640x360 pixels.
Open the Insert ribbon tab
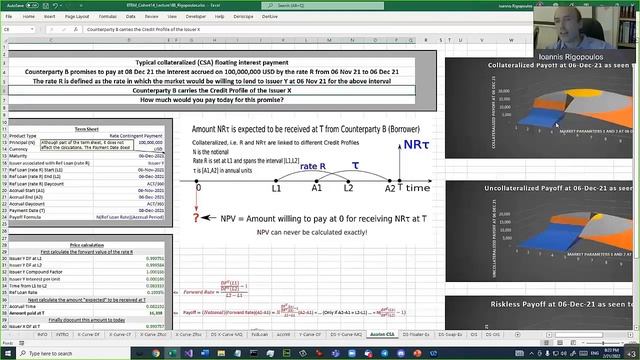[49, 17]
